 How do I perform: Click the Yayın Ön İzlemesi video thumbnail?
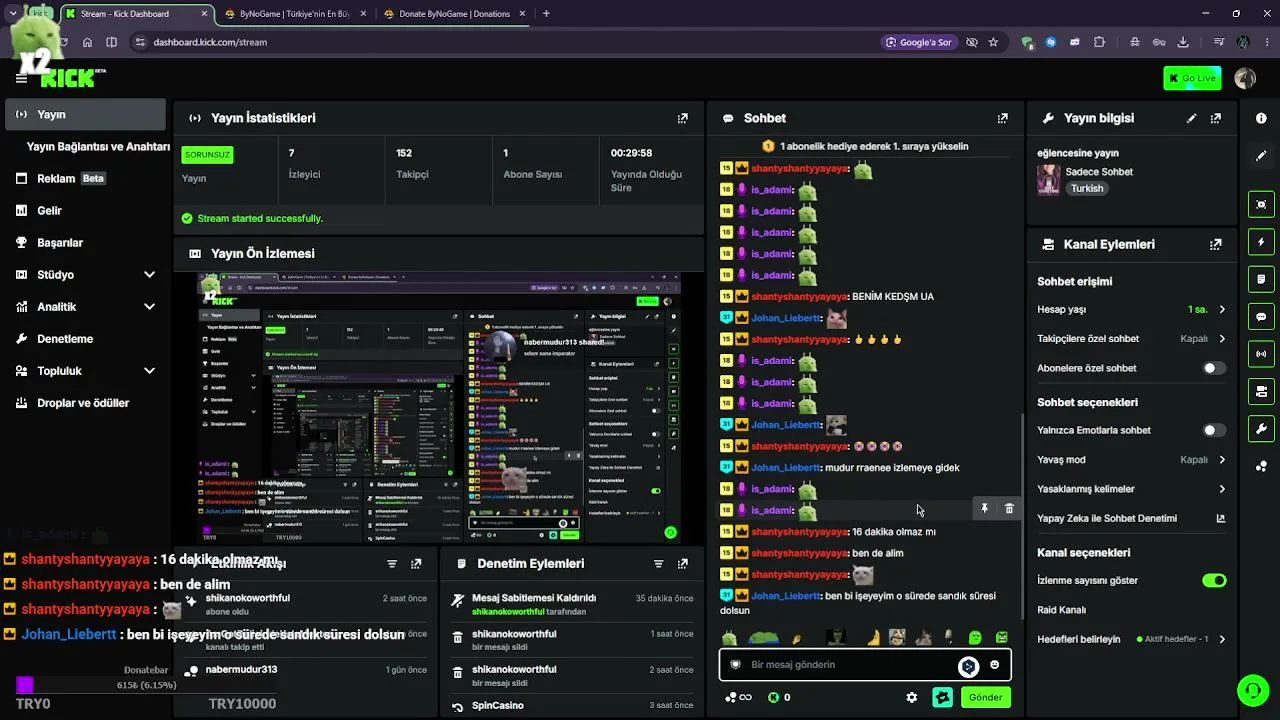pos(439,408)
